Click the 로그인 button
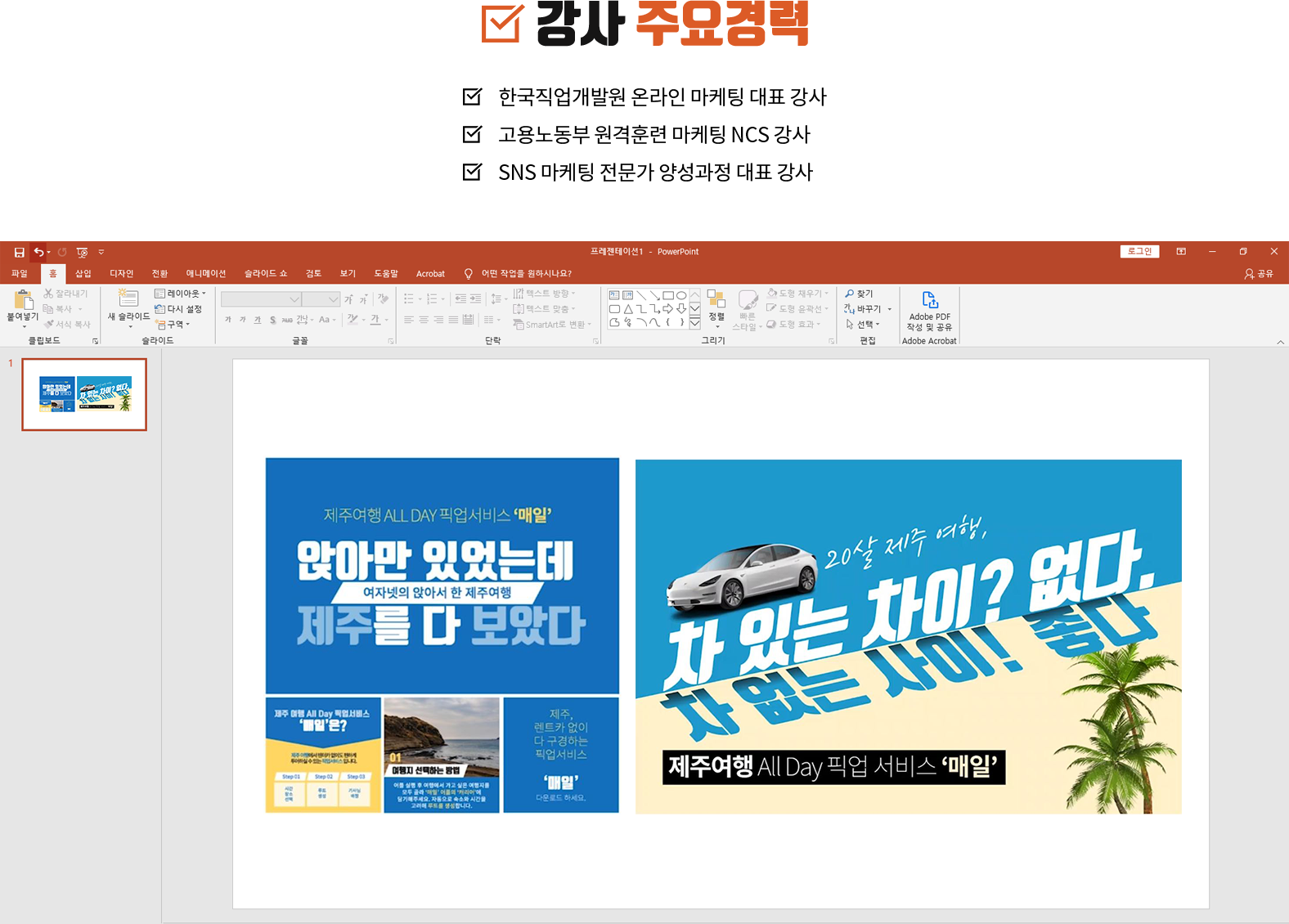 (x=1139, y=251)
